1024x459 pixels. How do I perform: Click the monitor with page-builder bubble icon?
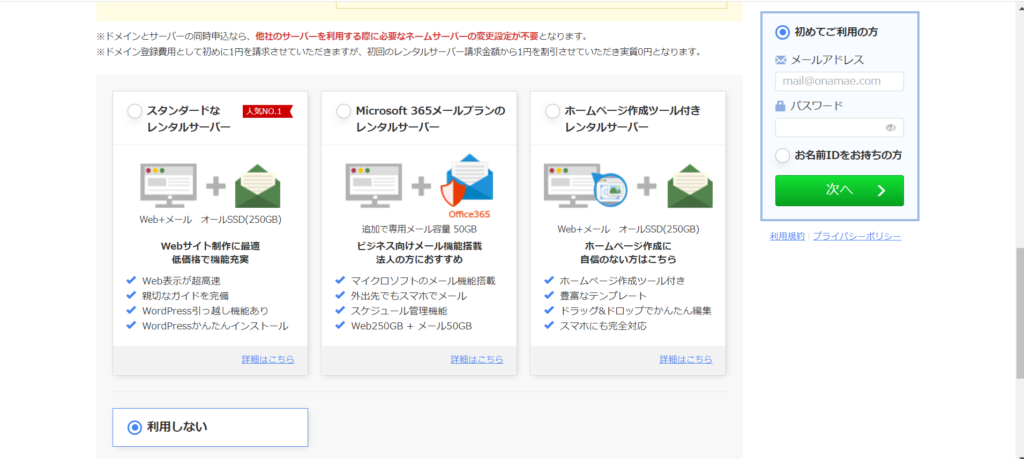click(x=585, y=185)
